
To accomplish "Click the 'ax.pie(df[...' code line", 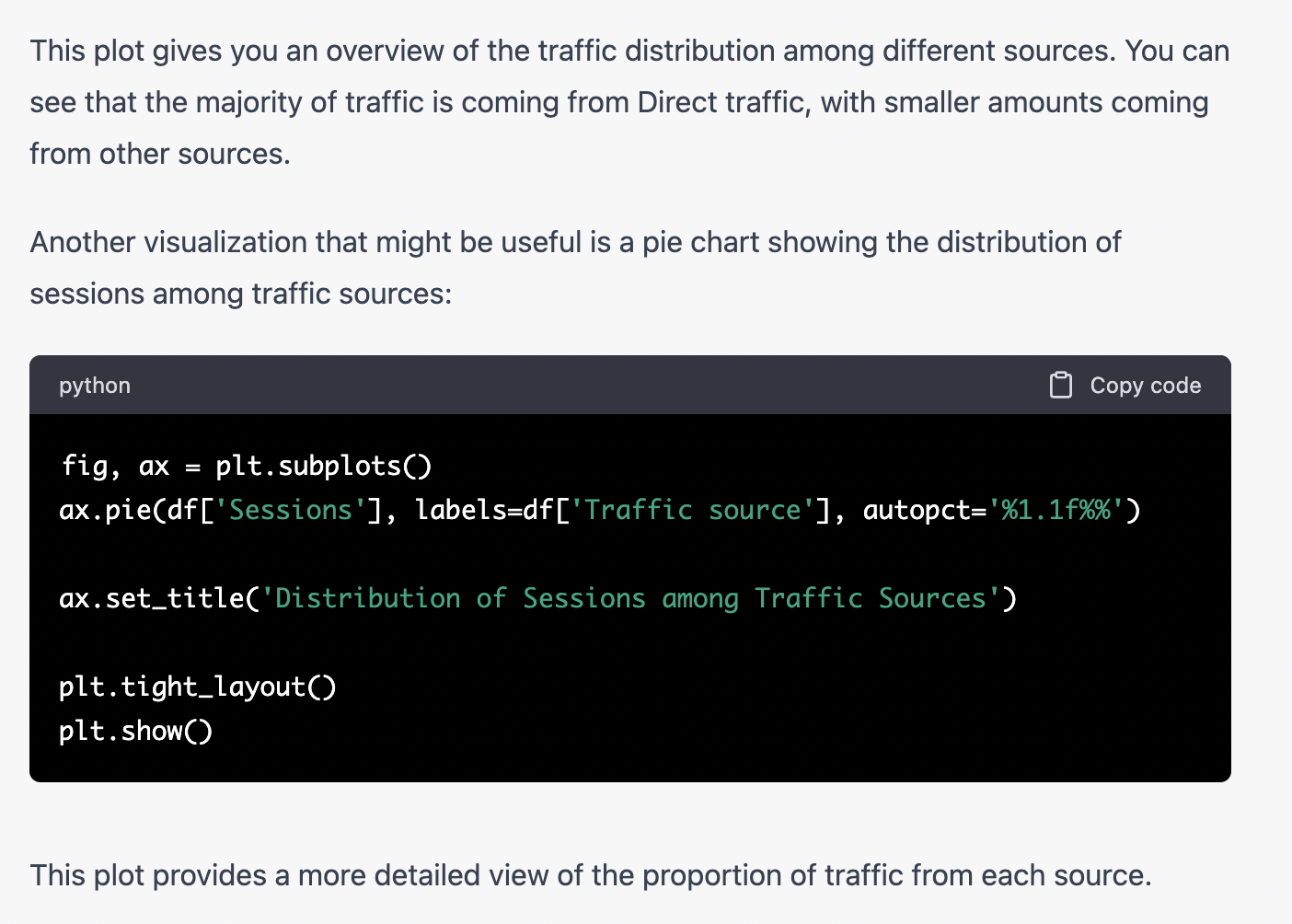I will 600,510.
